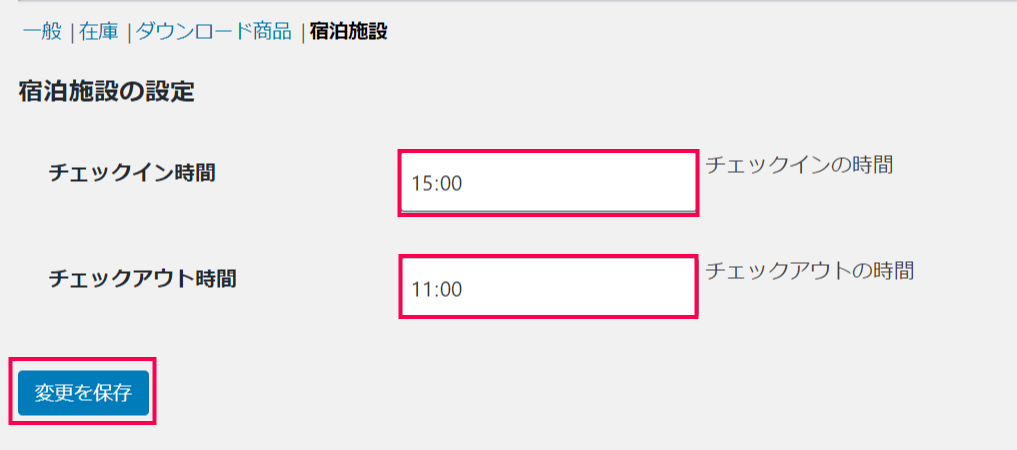The image size is (1017, 450).
Task: Click the チェックアウトの時間 description text
Action: click(810, 270)
